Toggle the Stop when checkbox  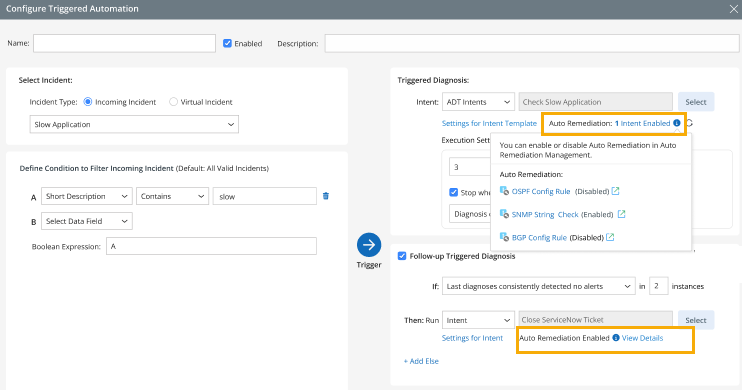tap(453, 192)
